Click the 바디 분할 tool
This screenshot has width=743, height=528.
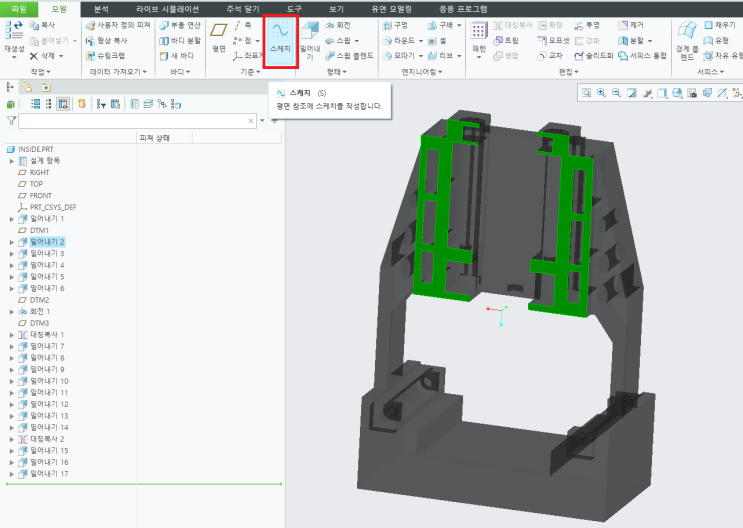[x=180, y=41]
